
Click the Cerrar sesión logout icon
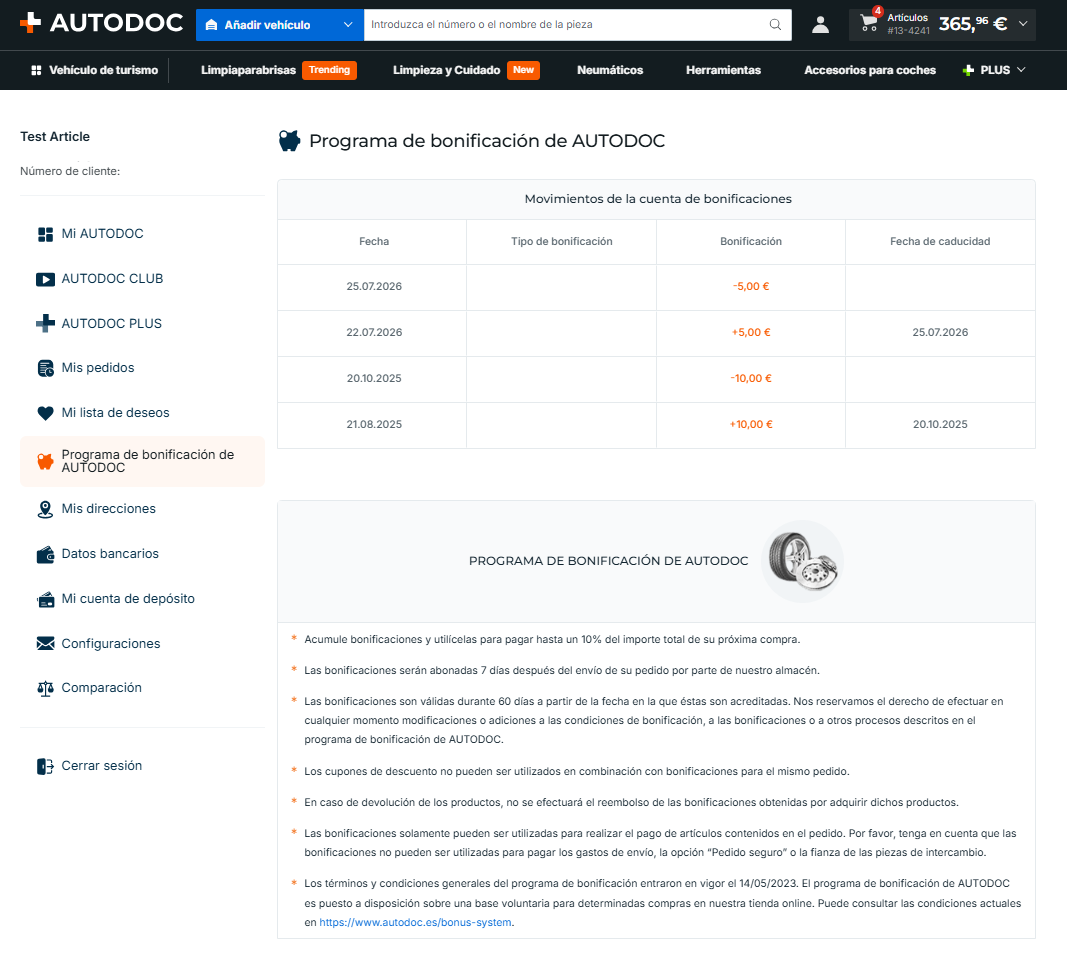tap(45, 766)
